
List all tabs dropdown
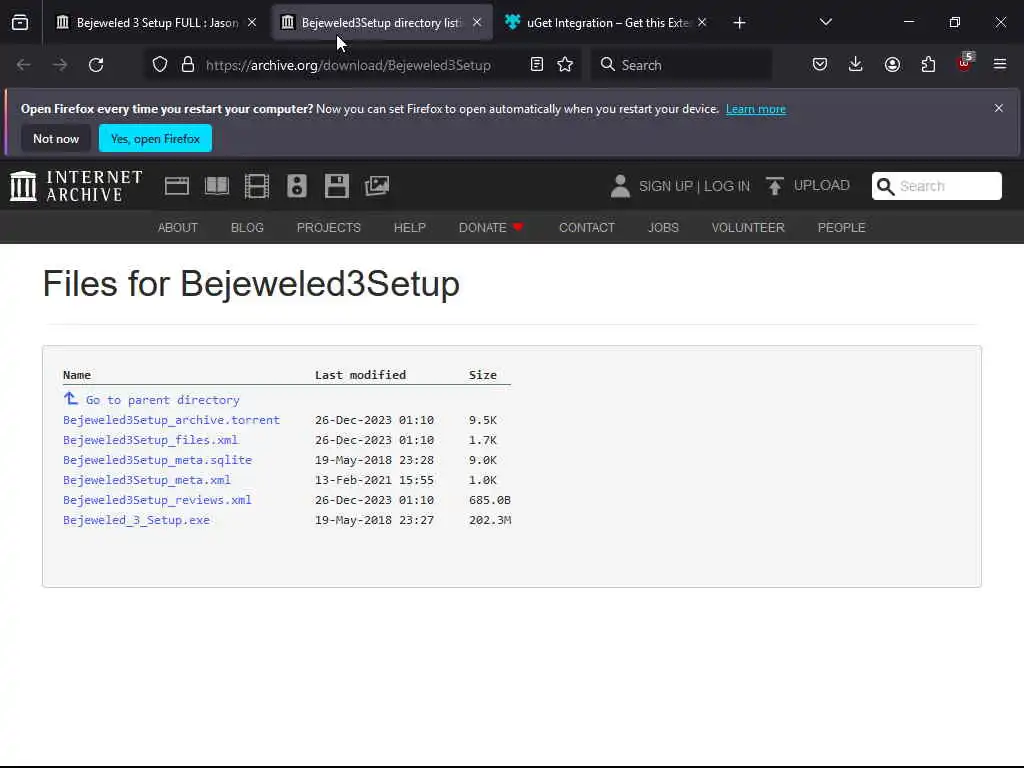(x=825, y=22)
